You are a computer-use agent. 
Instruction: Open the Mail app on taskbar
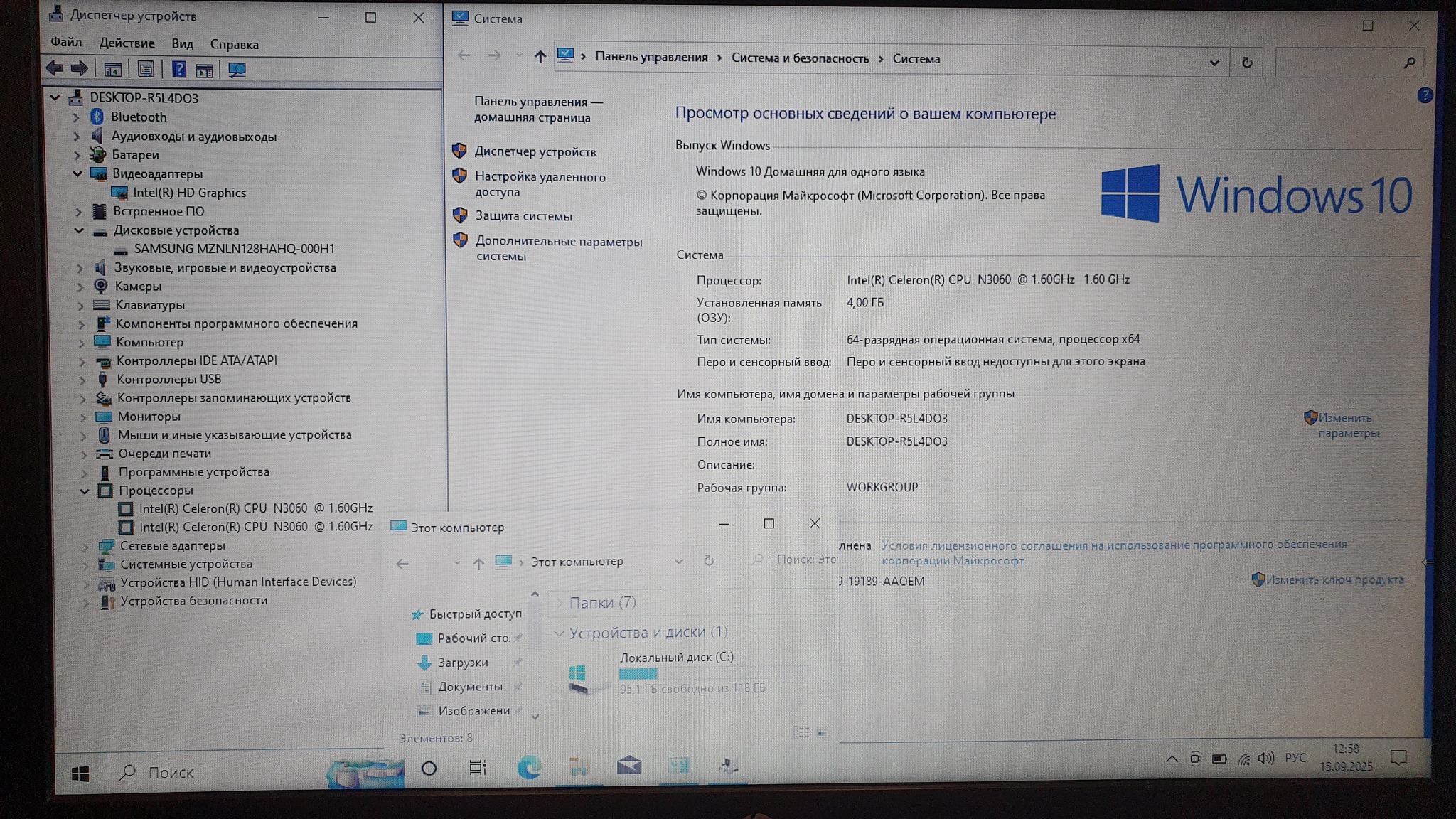click(628, 766)
